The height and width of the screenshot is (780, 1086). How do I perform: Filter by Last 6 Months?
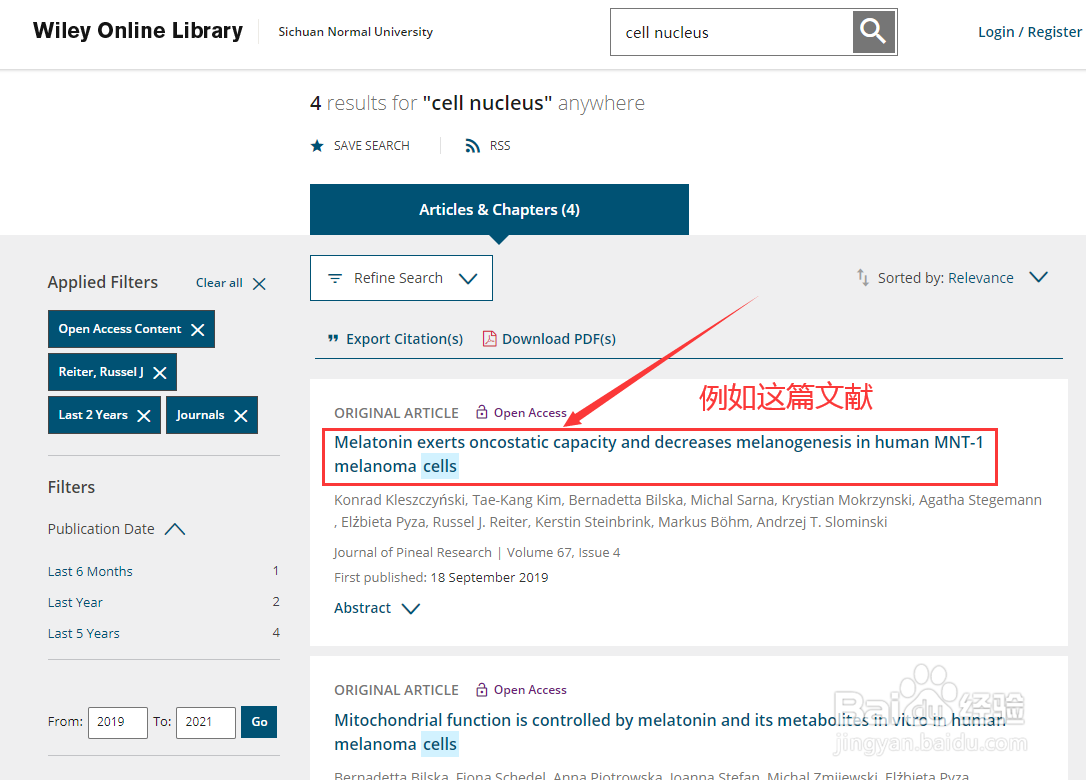coord(90,571)
